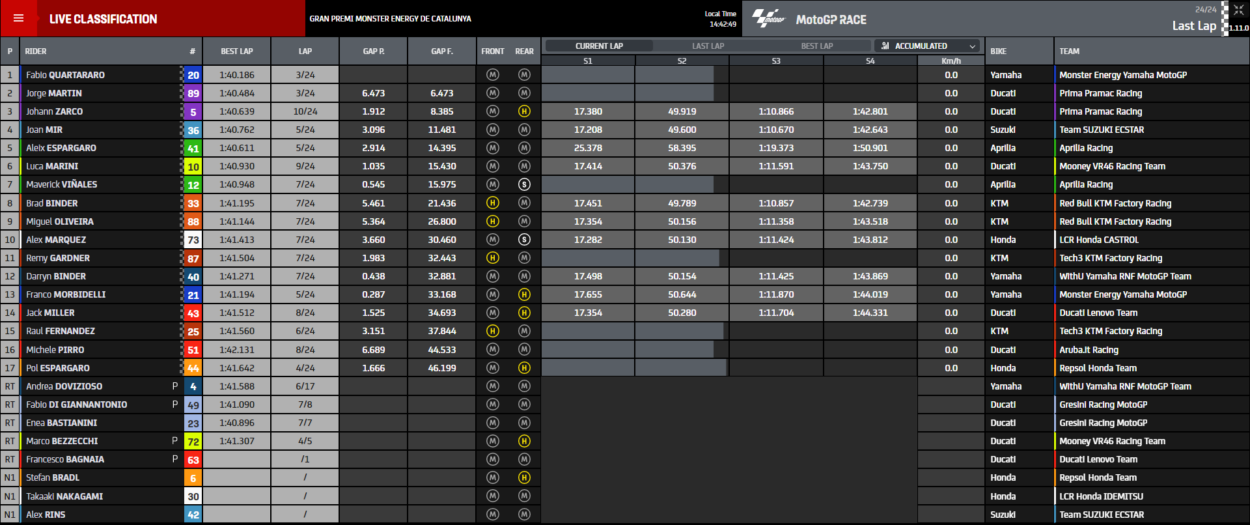The image size is (1250, 525).
Task: Click the Best Lap column header
Action: (x=236, y=50)
